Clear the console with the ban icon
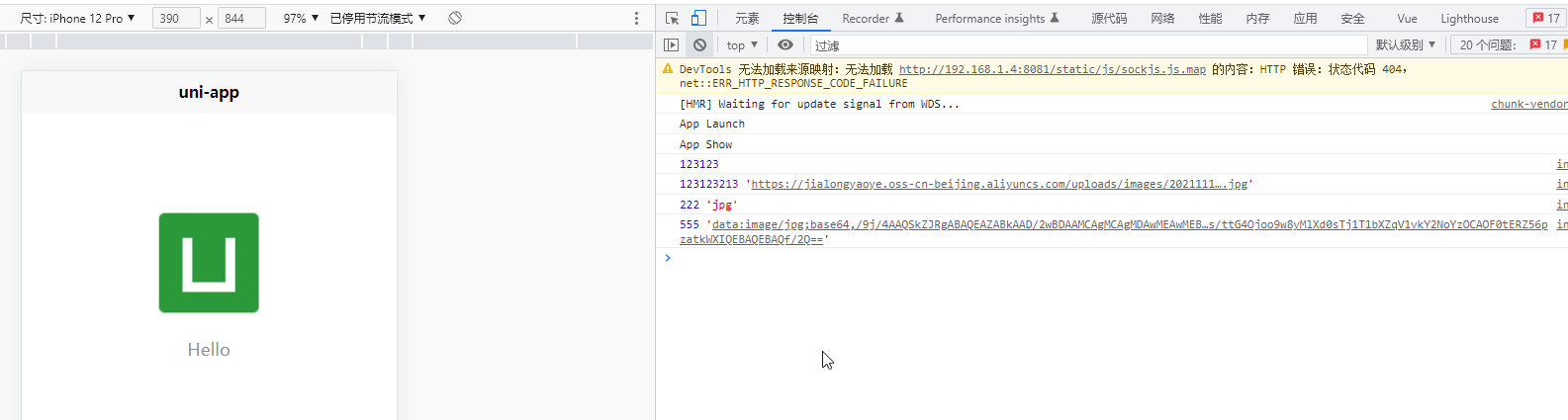This screenshot has width=1568, height=420. tap(699, 44)
